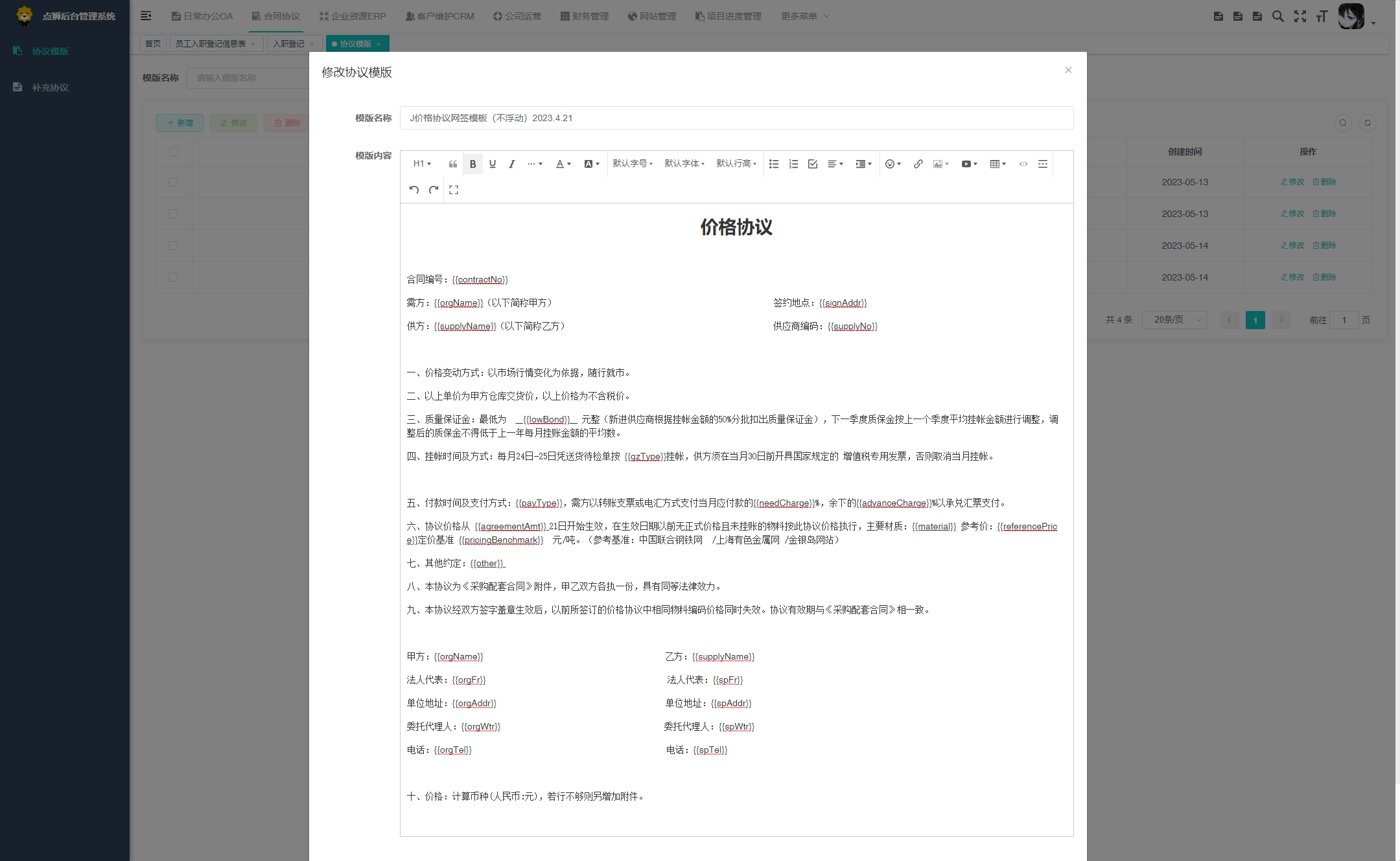The width and height of the screenshot is (1400, 861).
Task: Open the 默认字体 font dropdown
Action: (x=684, y=163)
